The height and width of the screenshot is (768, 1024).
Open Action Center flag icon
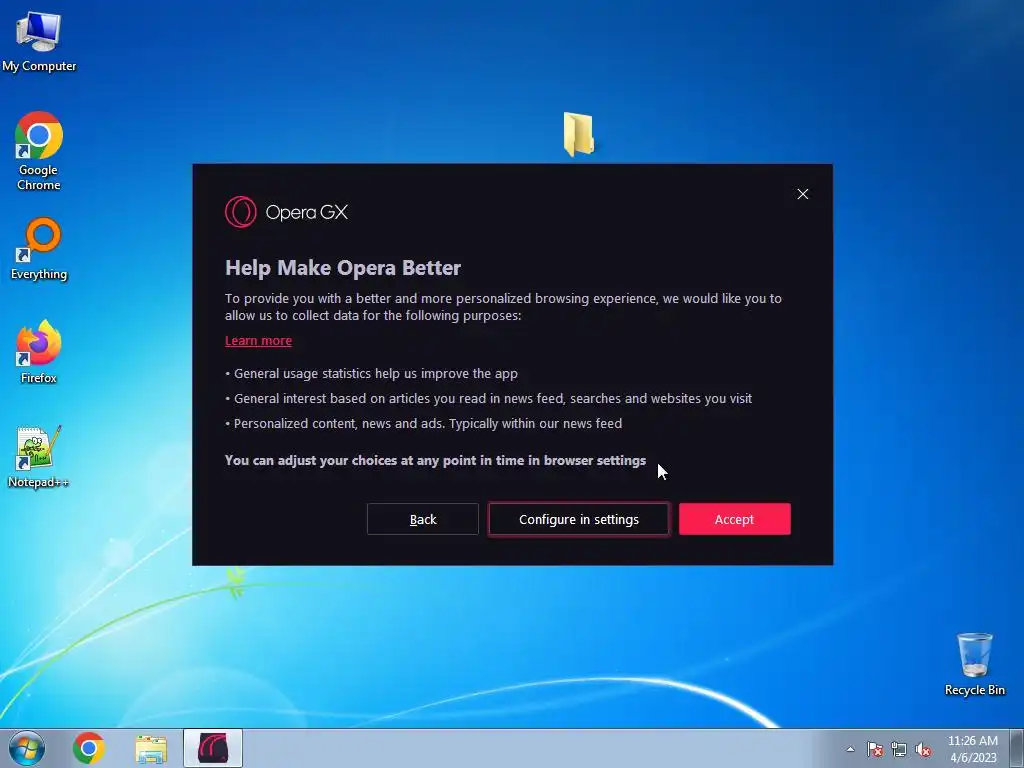point(874,749)
